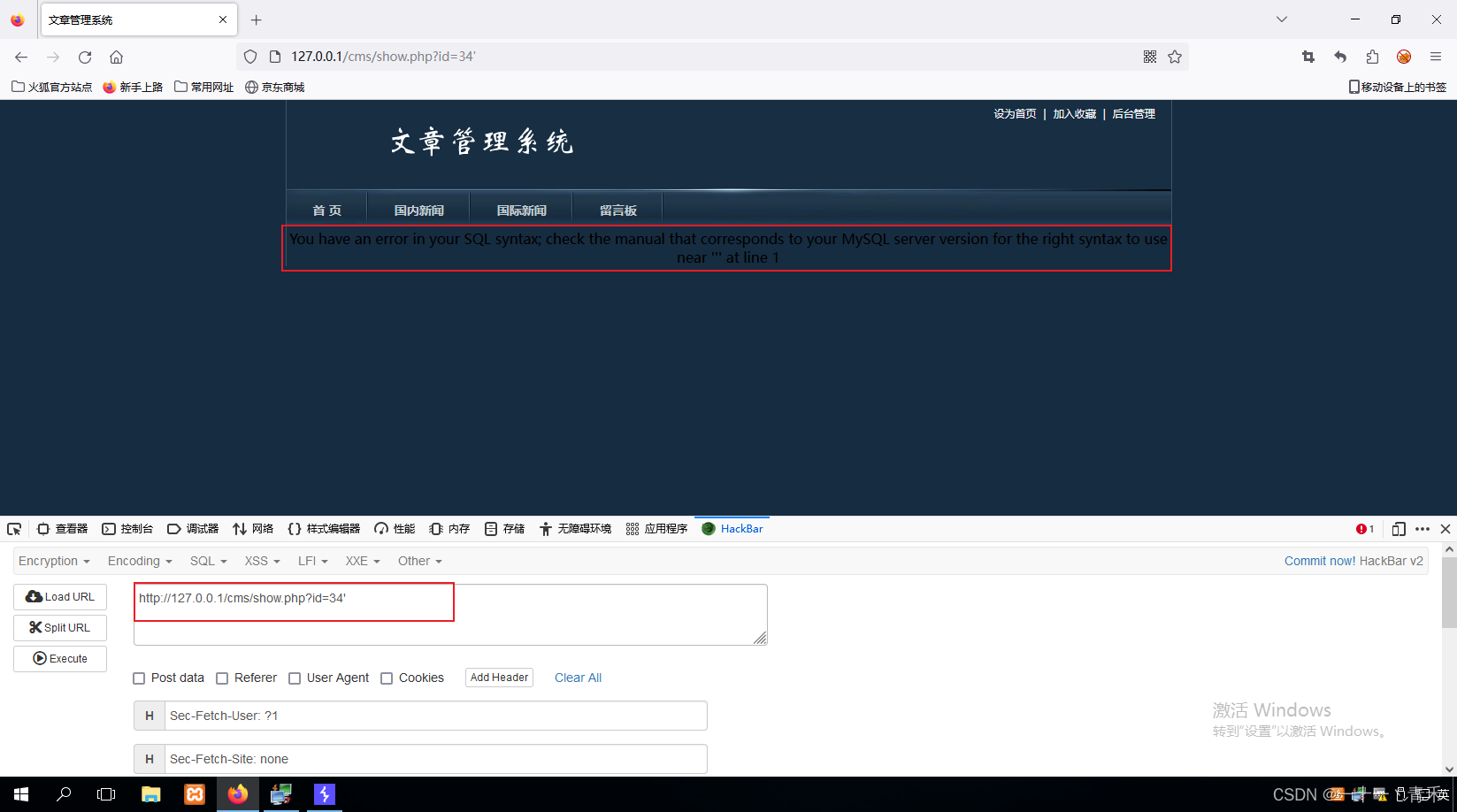Open the XXE dropdown menu
Screen dimensions: 1457x812
tap(363, 562)
